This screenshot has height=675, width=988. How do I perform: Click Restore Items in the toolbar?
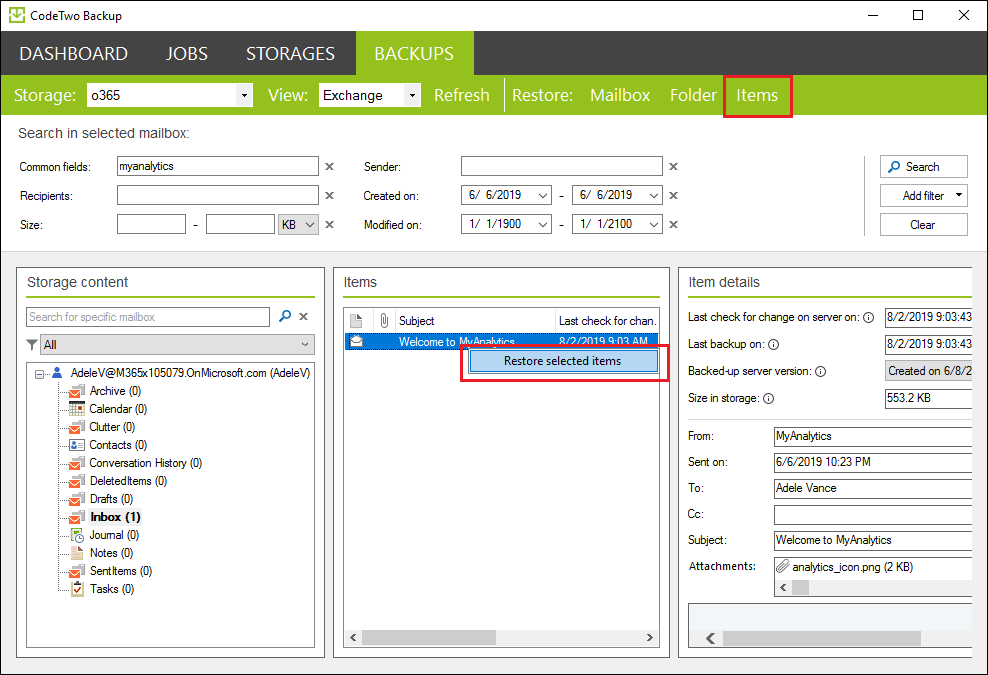pos(757,95)
